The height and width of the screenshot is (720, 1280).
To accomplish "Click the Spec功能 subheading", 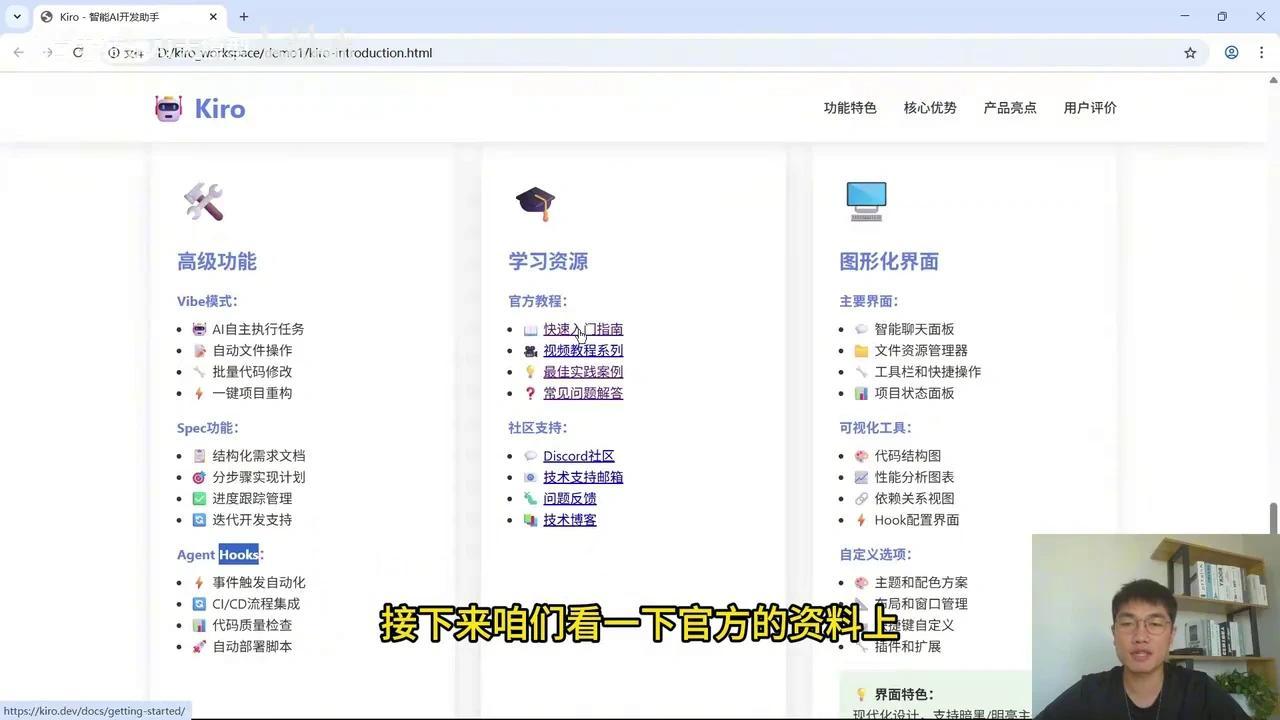I will [x=207, y=428].
